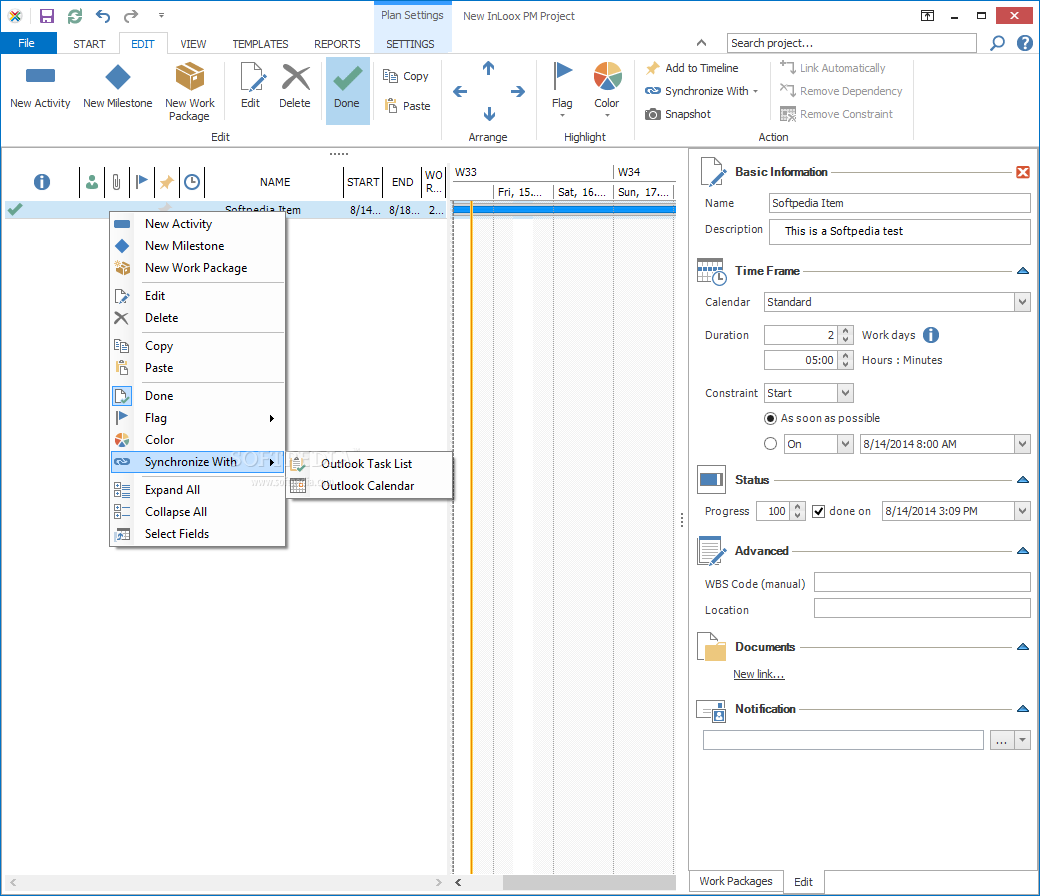Choose Select Fields in context menu

198,534
